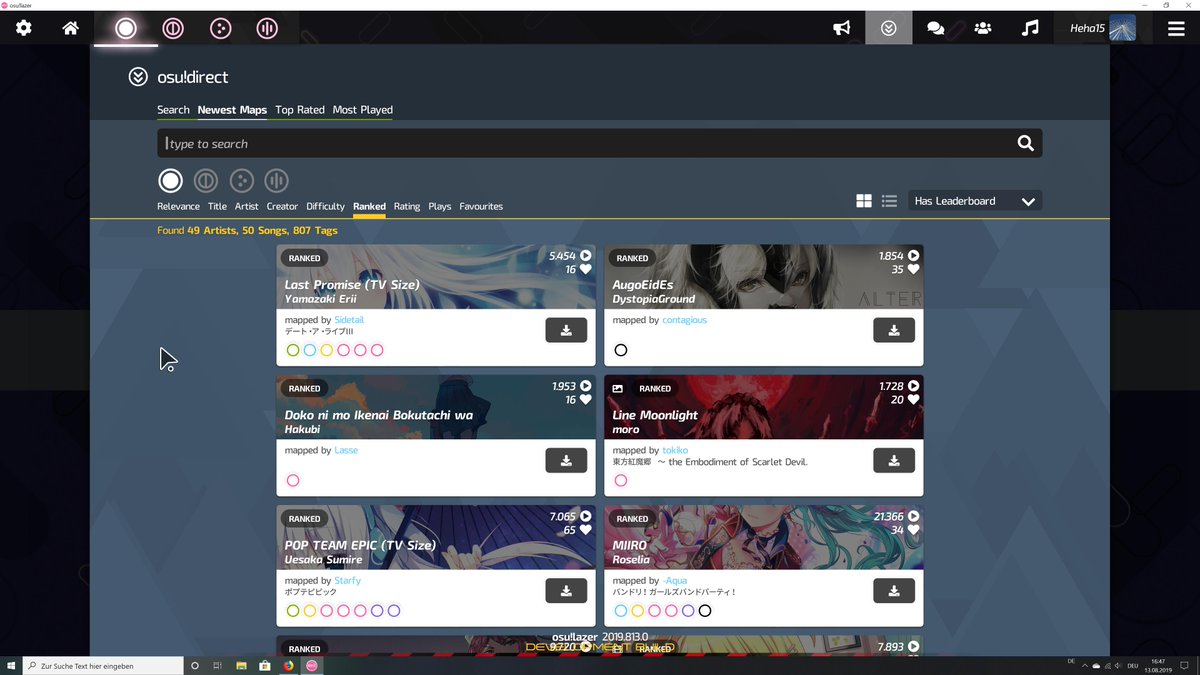1200x675 pixels.
Task: Open mapper Sidetail profile link
Action: click(x=350, y=320)
